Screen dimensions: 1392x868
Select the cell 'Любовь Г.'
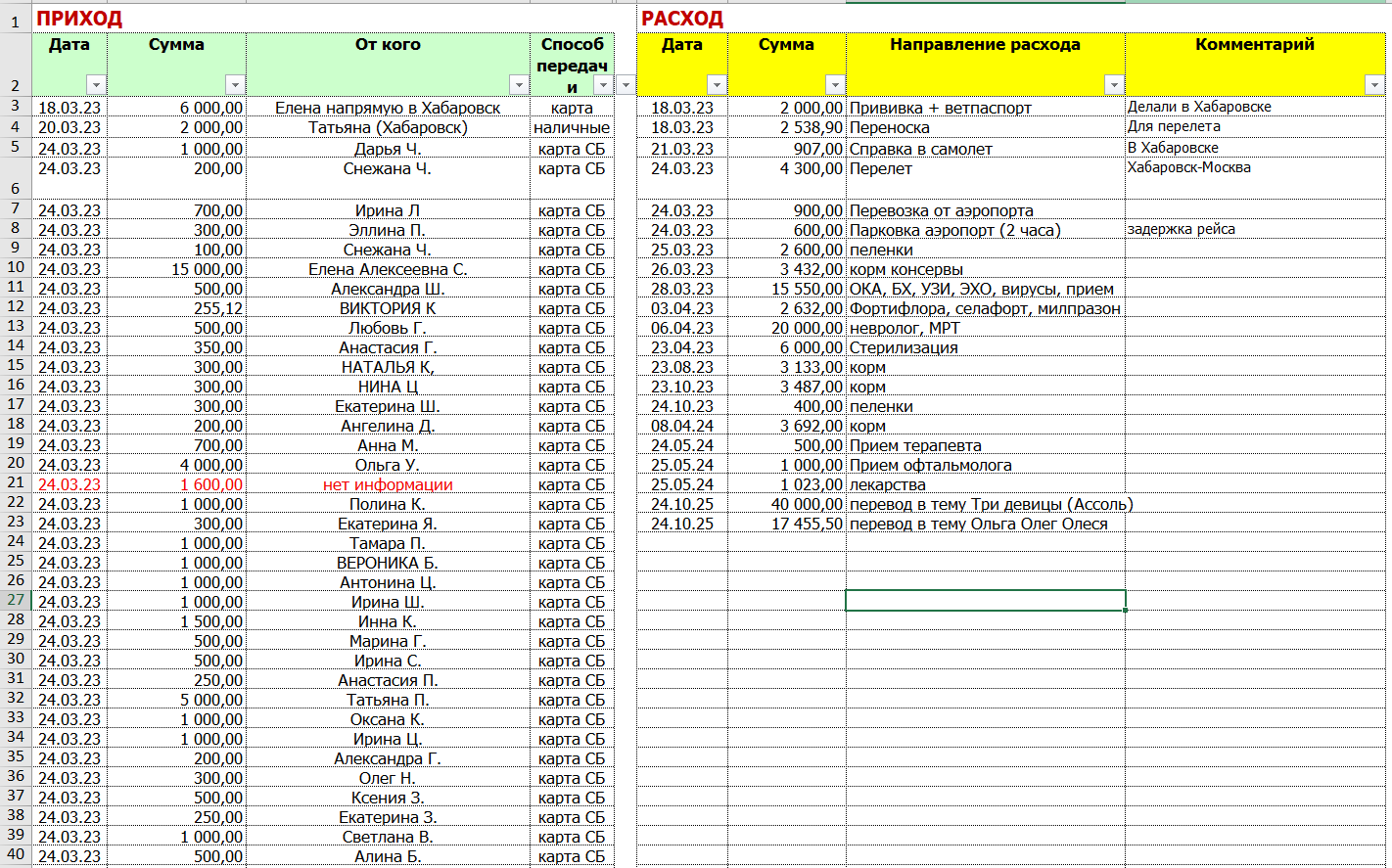tap(388, 328)
